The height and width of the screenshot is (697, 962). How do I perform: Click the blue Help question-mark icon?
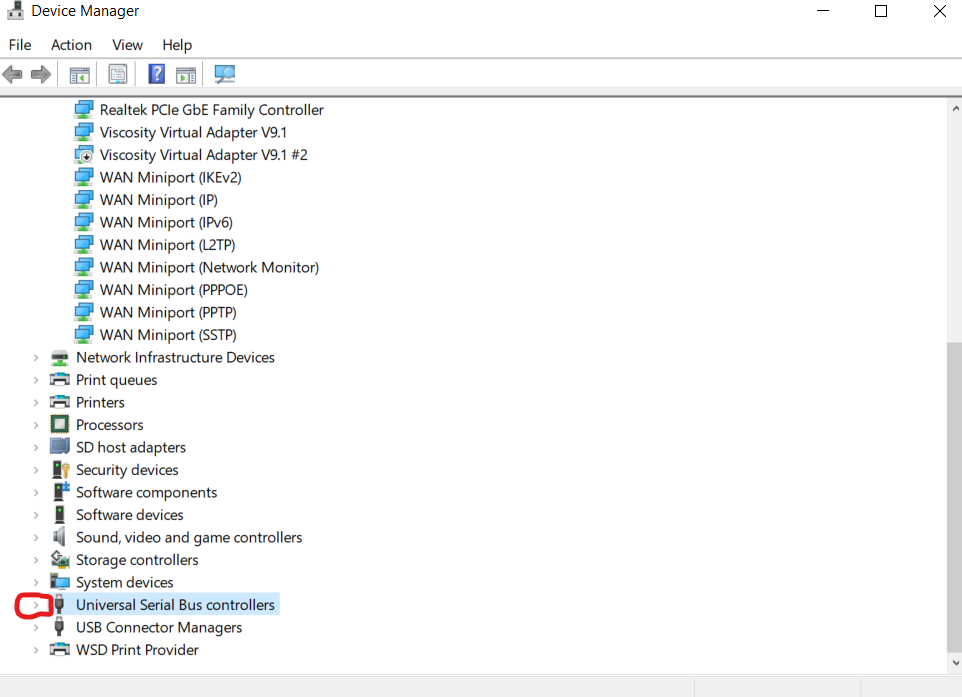[156, 74]
